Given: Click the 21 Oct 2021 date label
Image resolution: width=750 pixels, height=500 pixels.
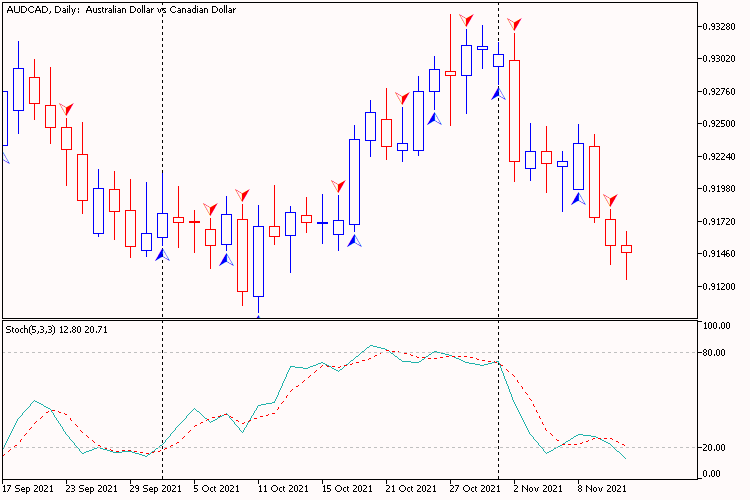Looking at the screenshot, I should 411,489.
